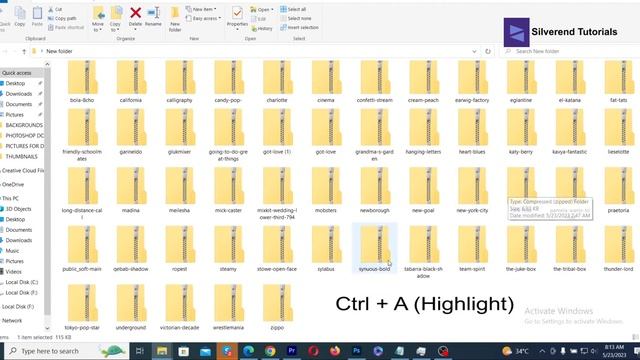Select the california zip file
This screenshot has height=360, width=640.
point(131,82)
